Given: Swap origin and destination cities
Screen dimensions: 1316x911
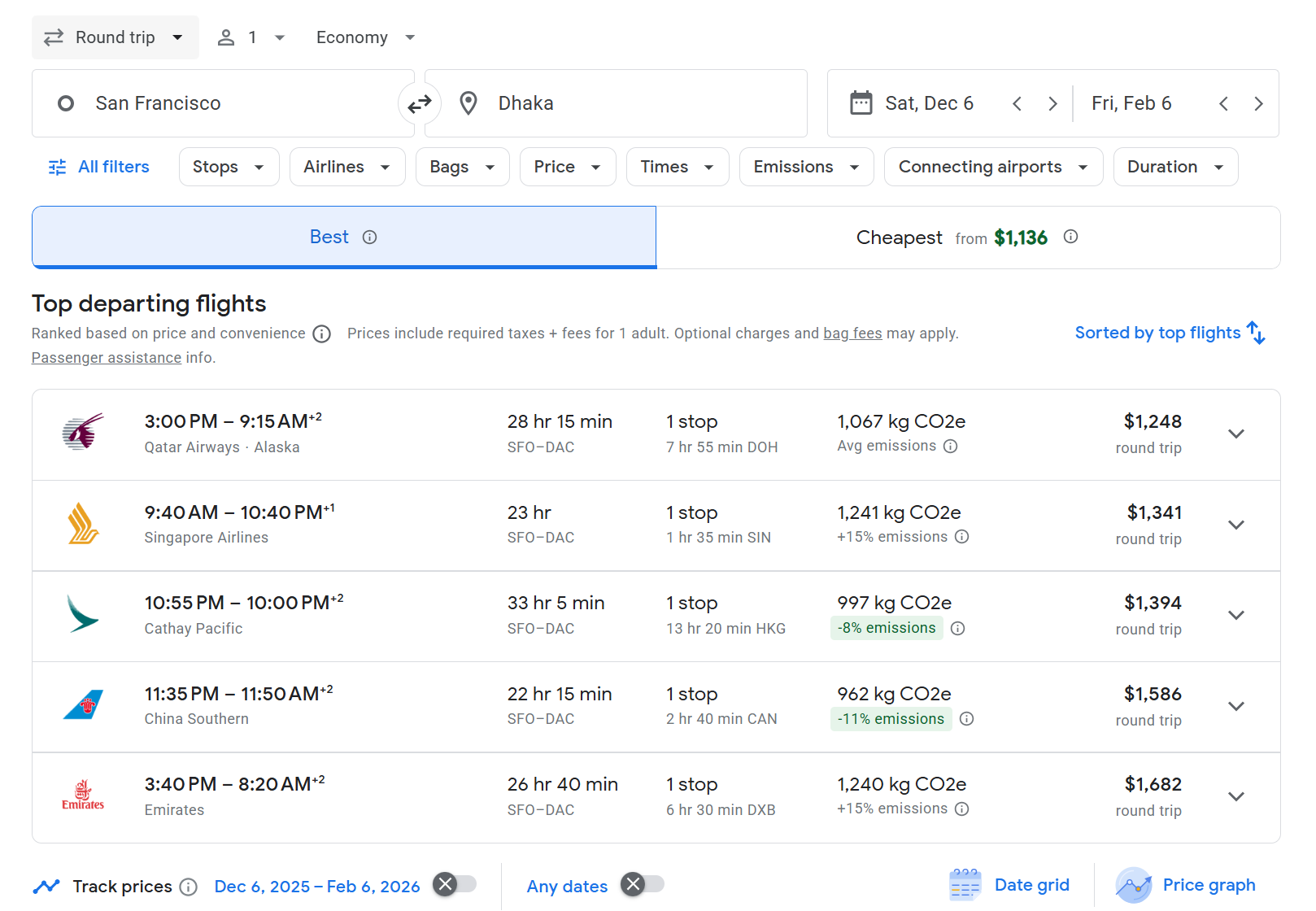Looking at the screenshot, I should point(420,104).
